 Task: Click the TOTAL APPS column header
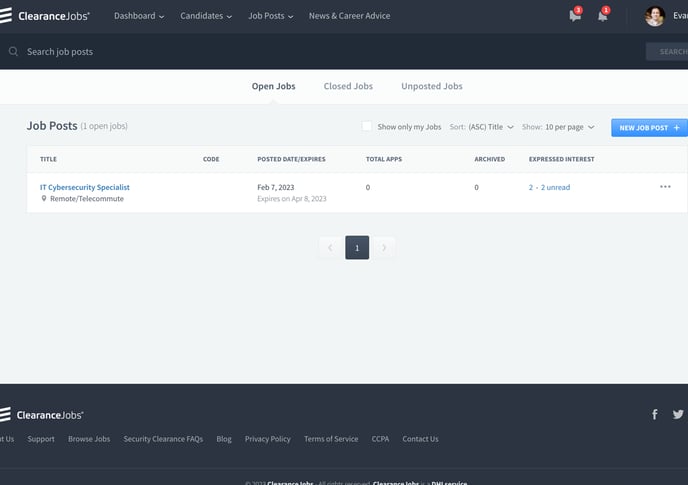(384, 159)
